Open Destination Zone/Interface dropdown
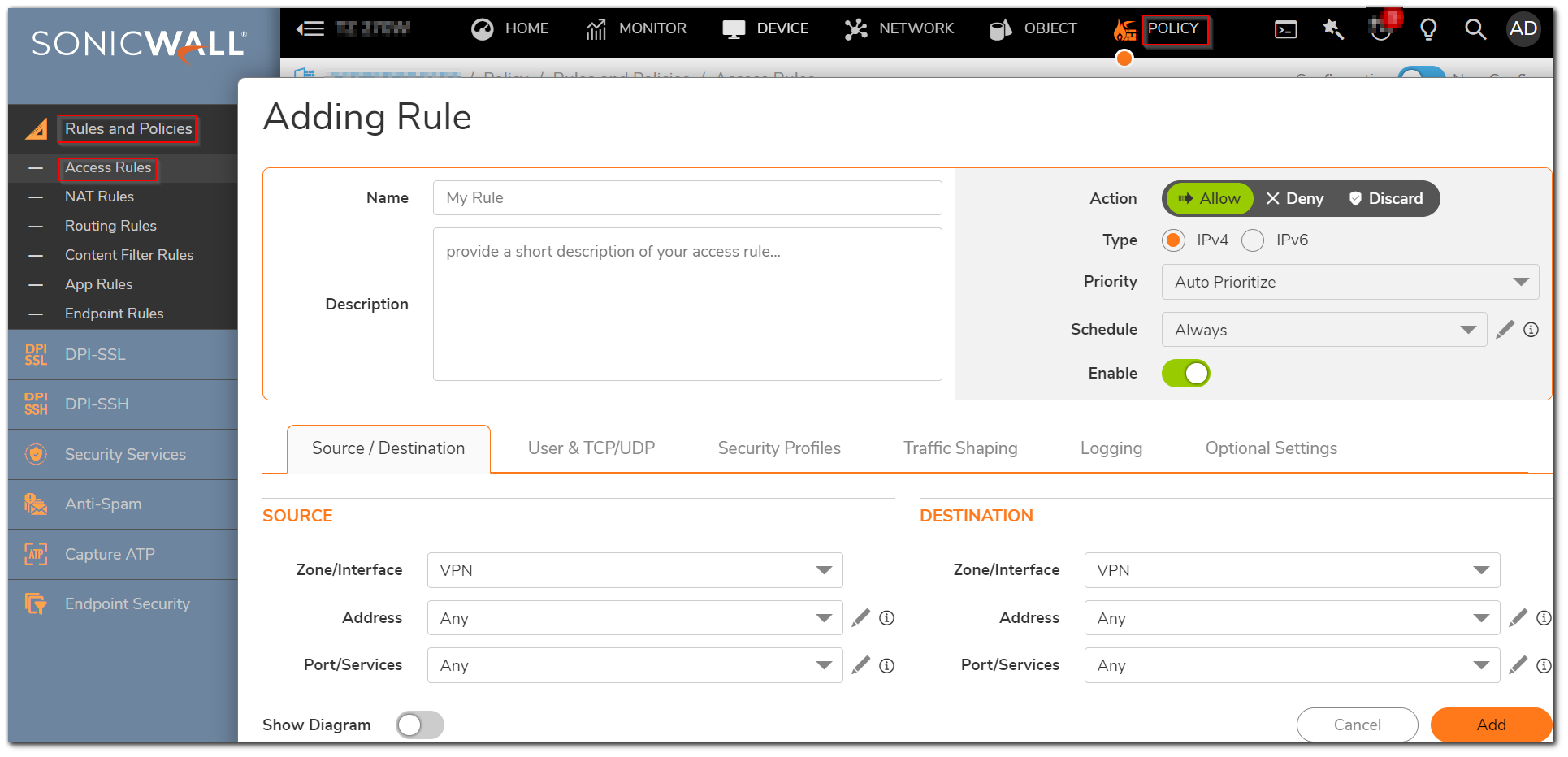 pos(1293,570)
